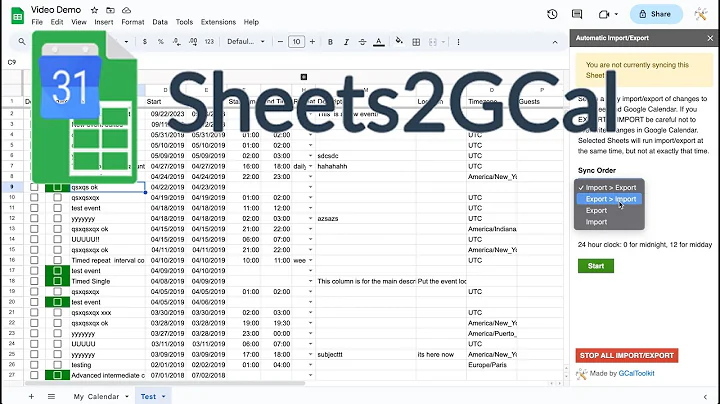This screenshot has width=720, height=404.
Task: Toggle first checkbox in row 22
Action: (x=34, y=323)
